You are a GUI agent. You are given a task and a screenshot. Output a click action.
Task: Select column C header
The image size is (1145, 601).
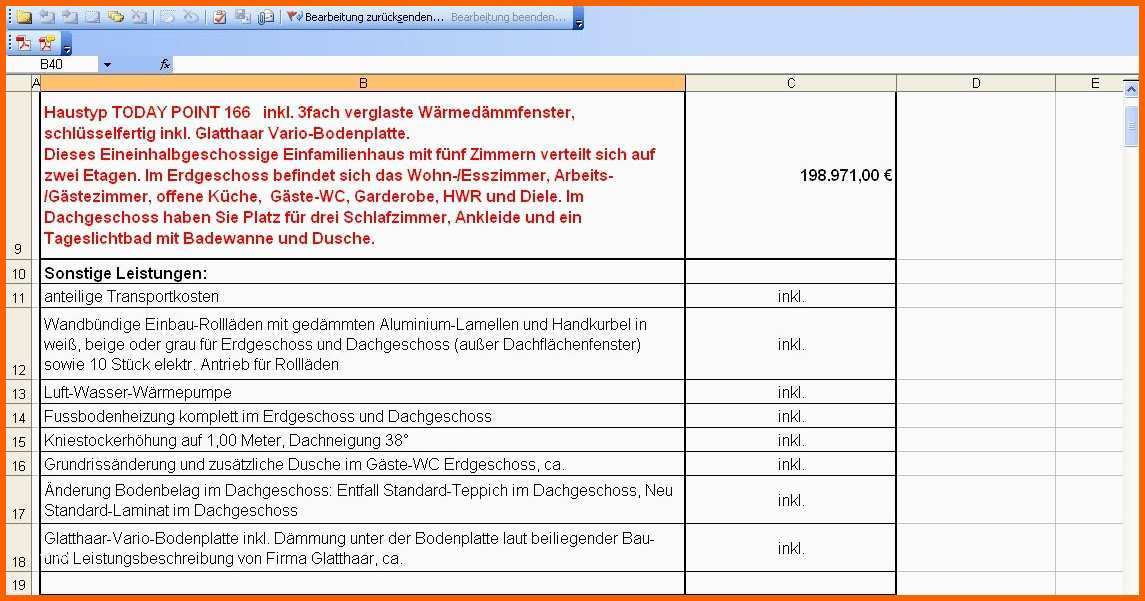(791, 83)
